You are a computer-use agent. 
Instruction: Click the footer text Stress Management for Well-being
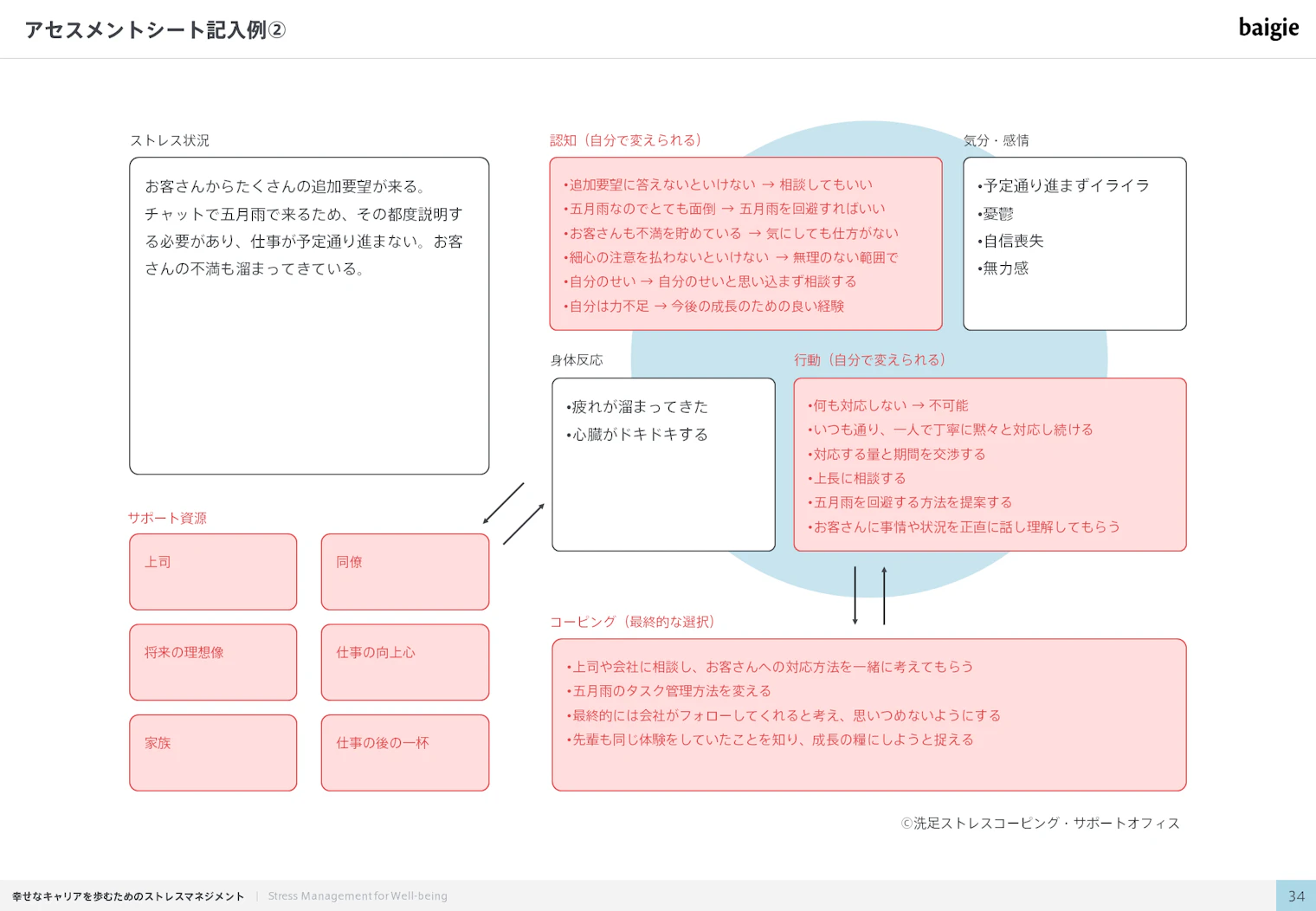point(358,896)
